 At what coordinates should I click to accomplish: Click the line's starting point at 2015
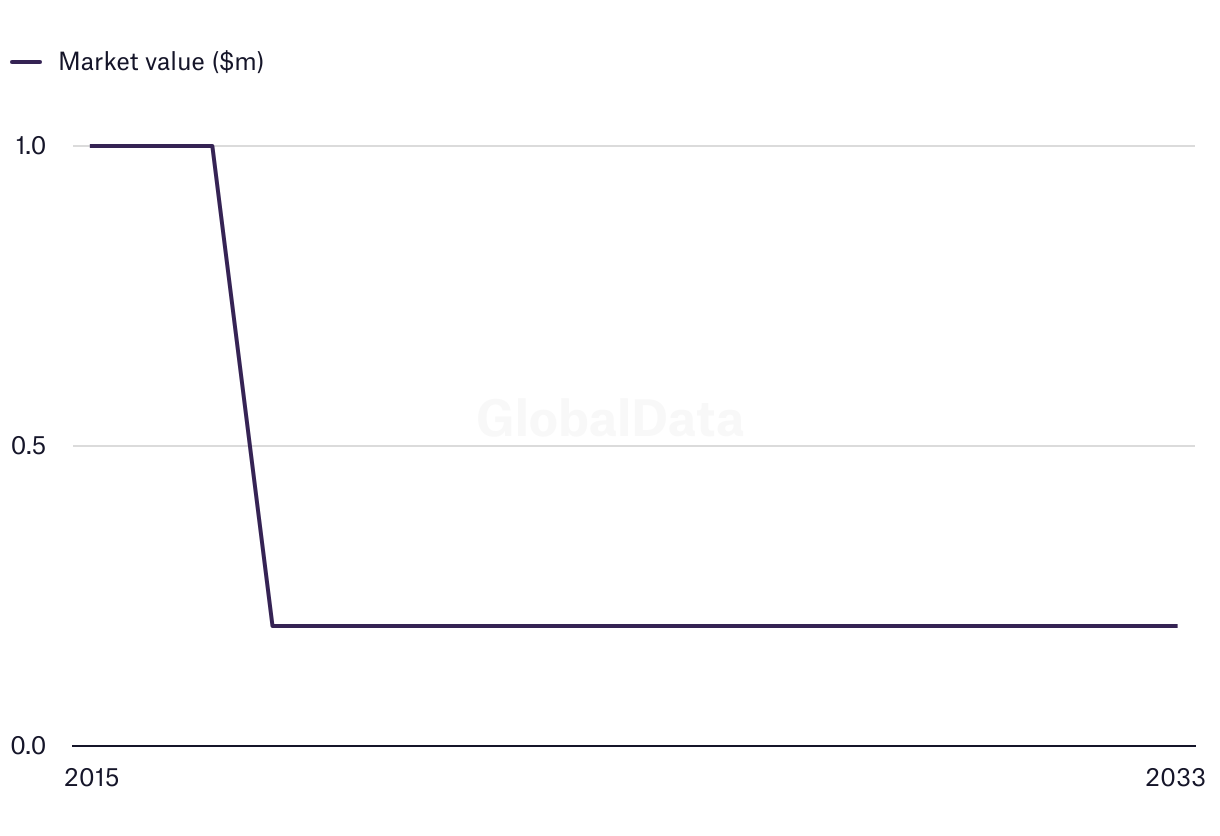point(91,146)
